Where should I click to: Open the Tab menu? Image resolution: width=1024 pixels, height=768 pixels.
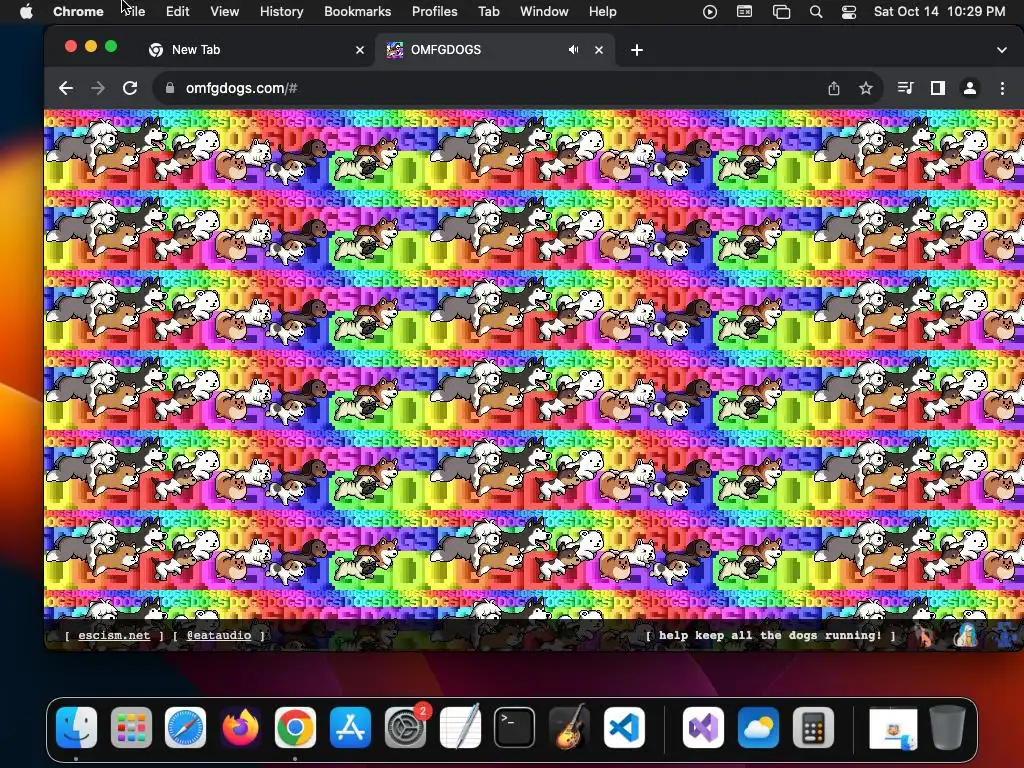pos(488,11)
